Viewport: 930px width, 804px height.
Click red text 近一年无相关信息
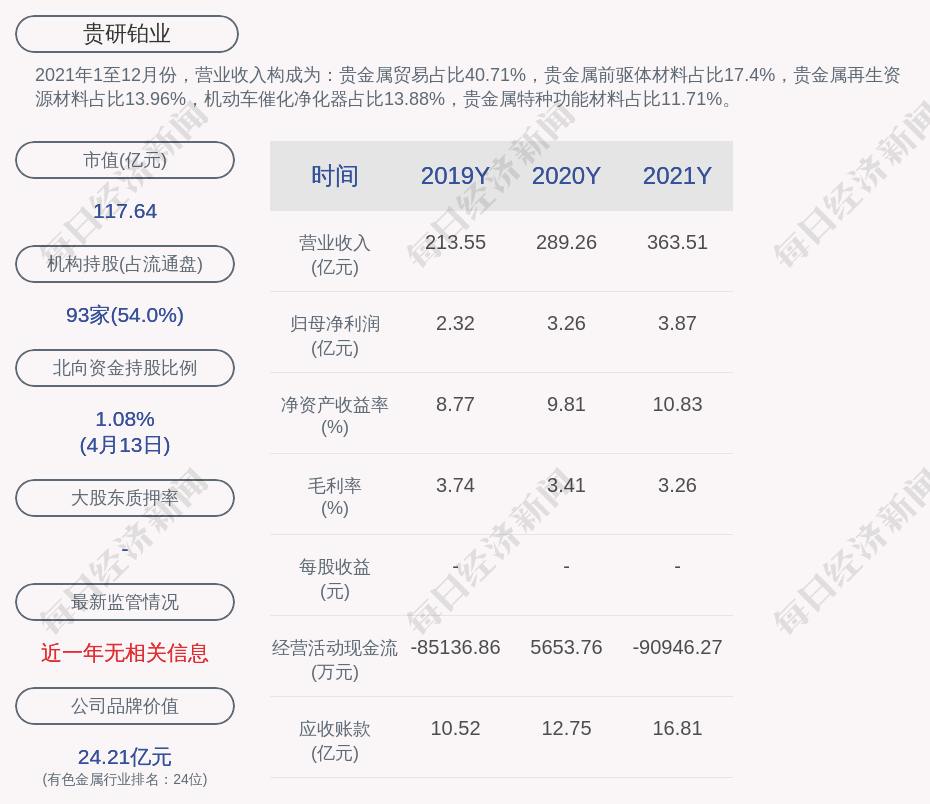(125, 653)
